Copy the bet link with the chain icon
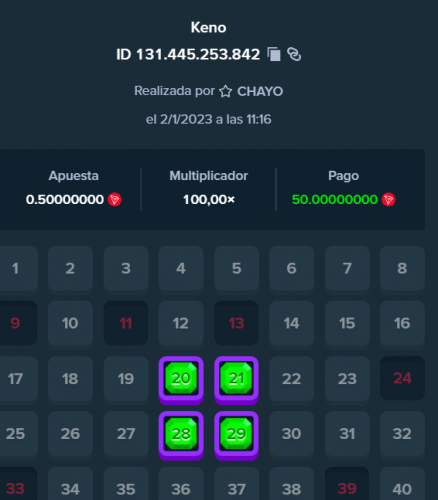This screenshot has width=438, height=500. tap(294, 54)
